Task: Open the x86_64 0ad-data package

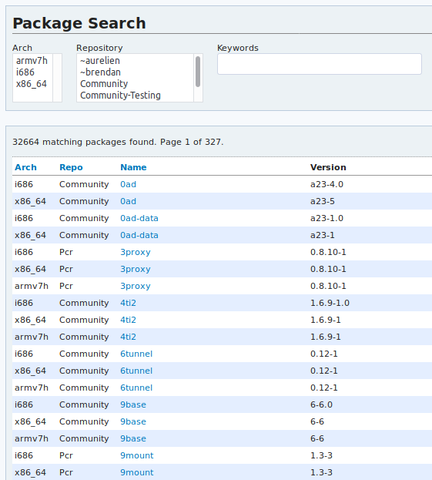Action: pos(139,235)
